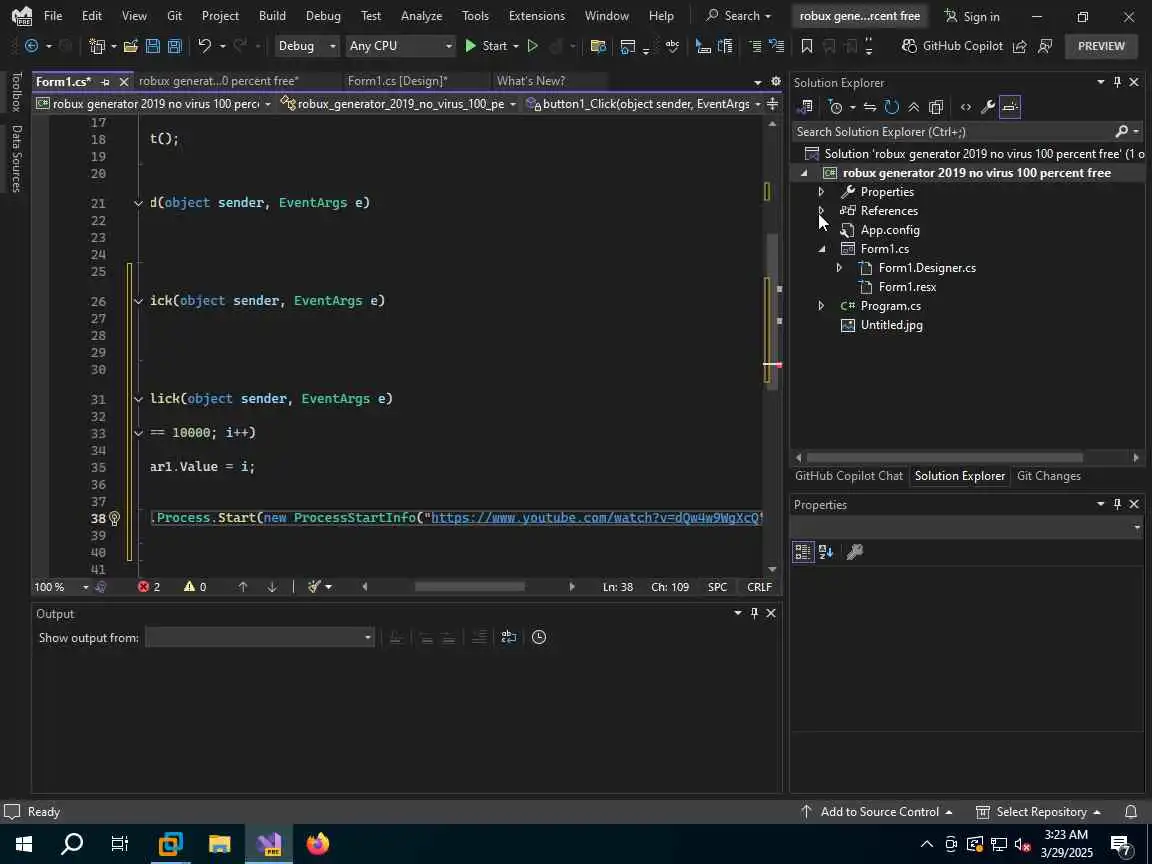Image resolution: width=1152 pixels, height=864 pixels.
Task: Click the Alphabetical sort icon in Properties
Action: coord(826,552)
